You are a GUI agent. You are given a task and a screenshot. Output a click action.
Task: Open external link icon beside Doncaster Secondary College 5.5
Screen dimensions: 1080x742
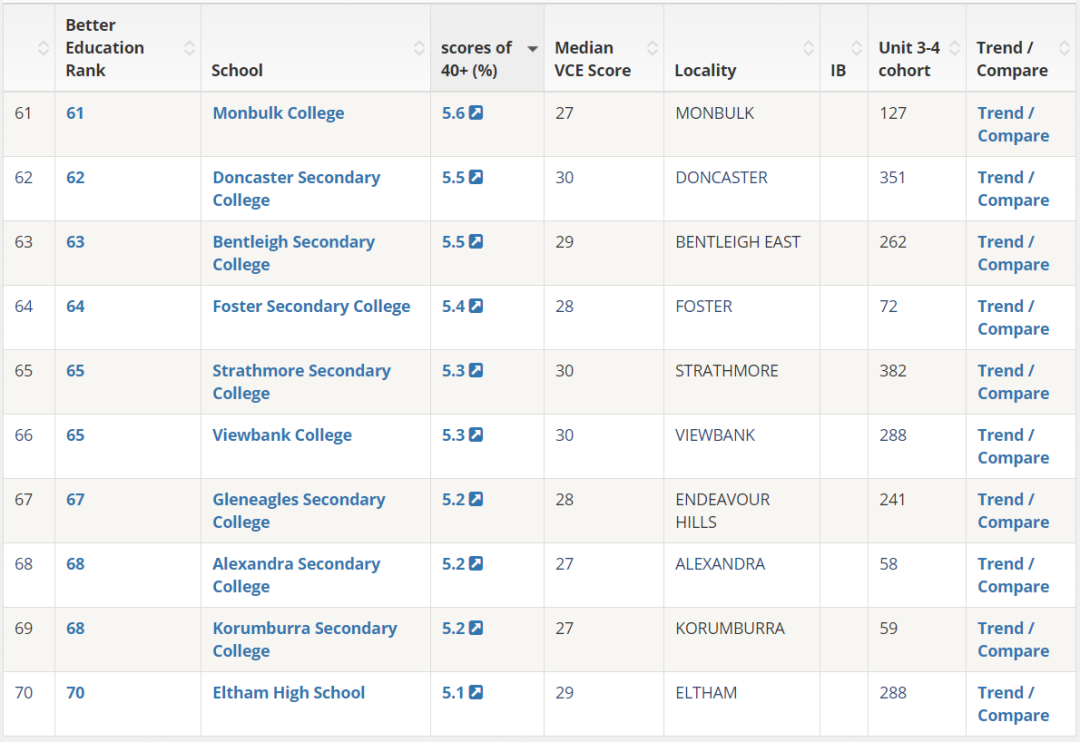476,177
